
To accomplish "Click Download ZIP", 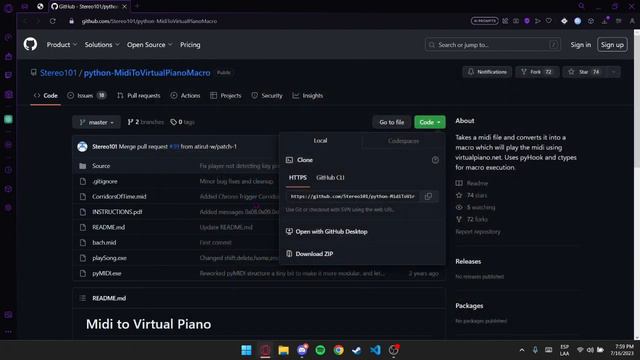I will [309, 253].
